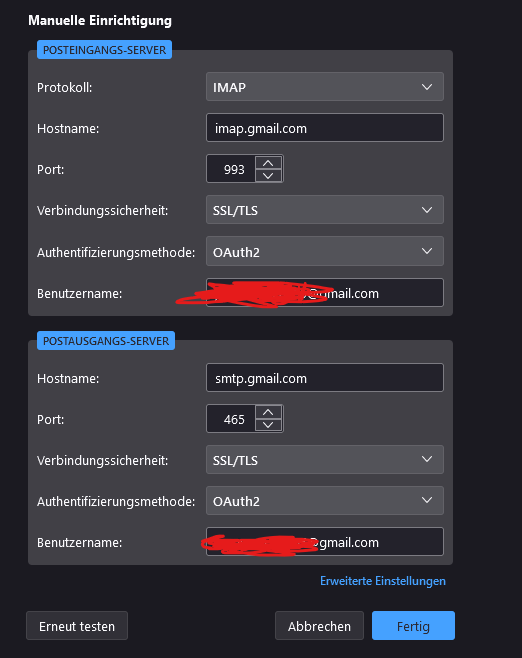Image resolution: width=522 pixels, height=658 pixels.
Task: Increase incoming server port with up arrow
Action: [x=269, y=162]
